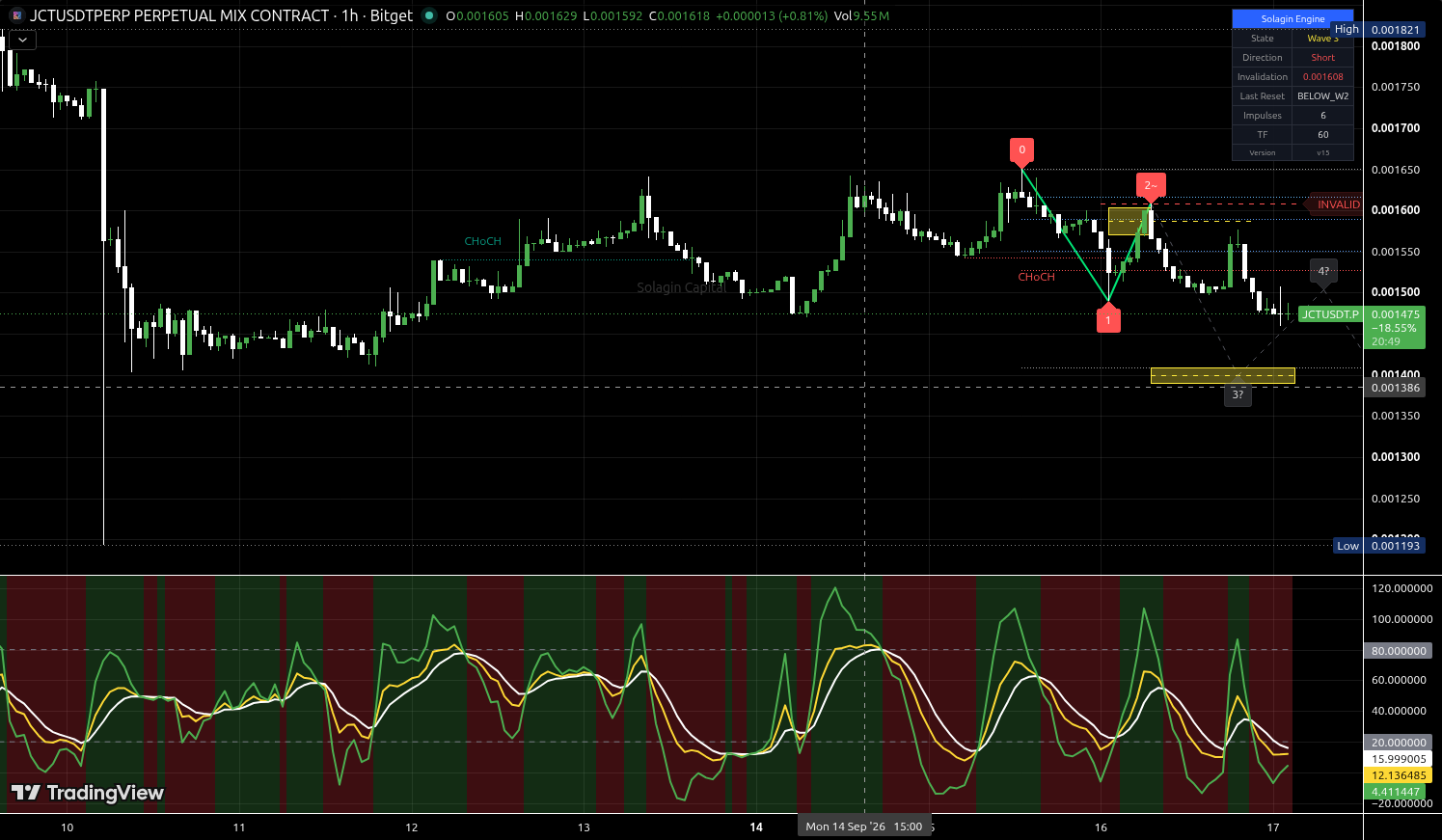Click the v15 version cell
The height and width of the screenshot is (840, 1442).
[1322, 152]
